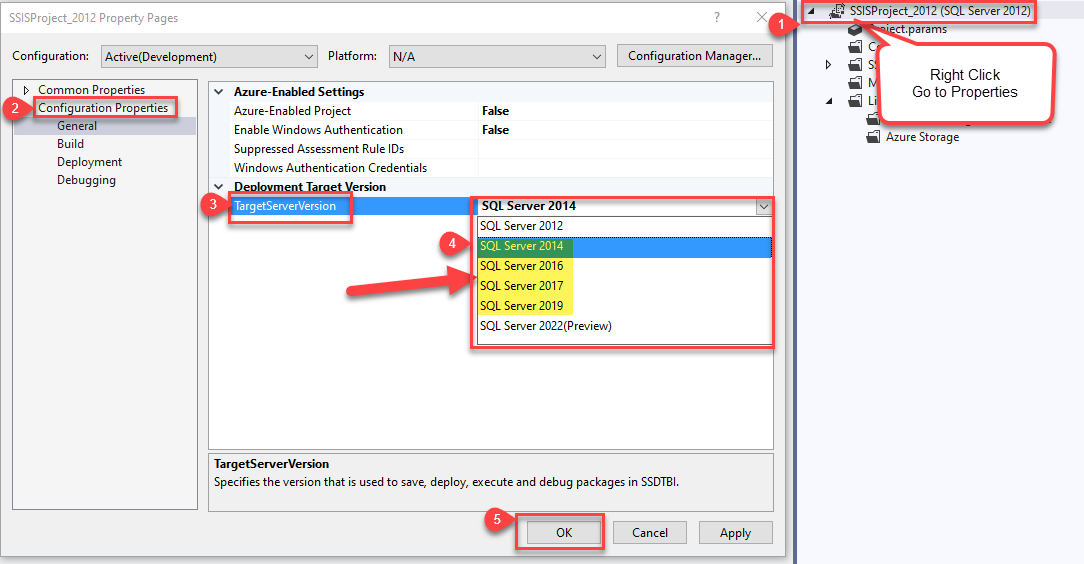Collapse the expanded 'Li' folder node
Screen dimensions: 1084x564
tap(830, 101)
